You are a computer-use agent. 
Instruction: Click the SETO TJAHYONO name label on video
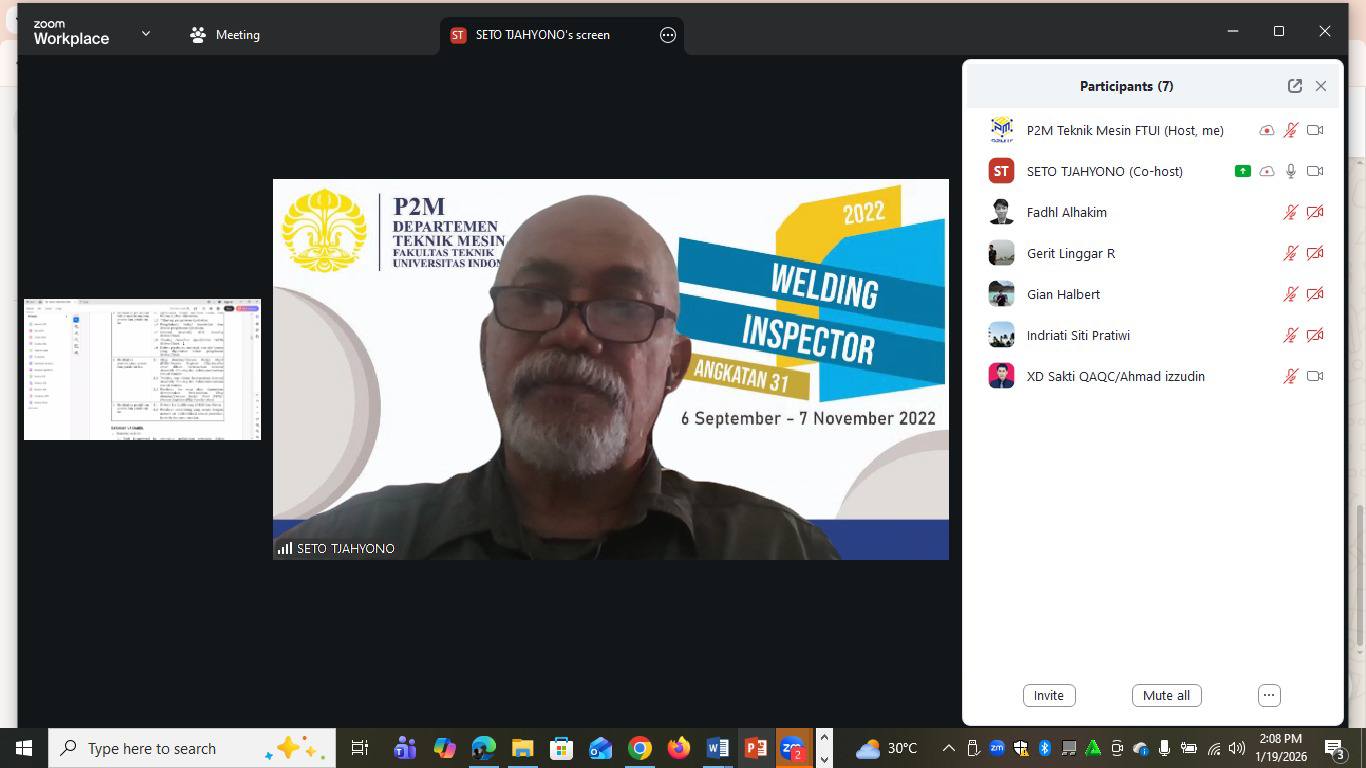pyautogui.click(x=345, y=548)
